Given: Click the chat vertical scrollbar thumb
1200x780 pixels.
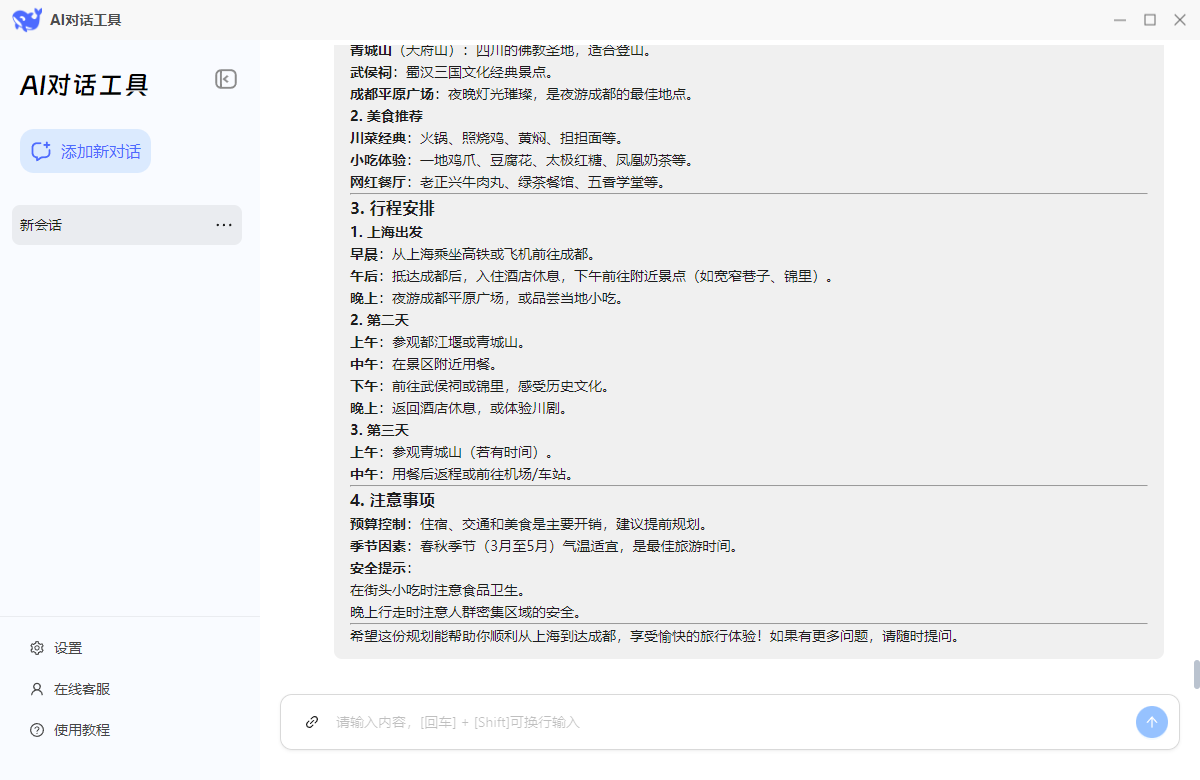Looking at the screenshot, I should (1196, 674).
